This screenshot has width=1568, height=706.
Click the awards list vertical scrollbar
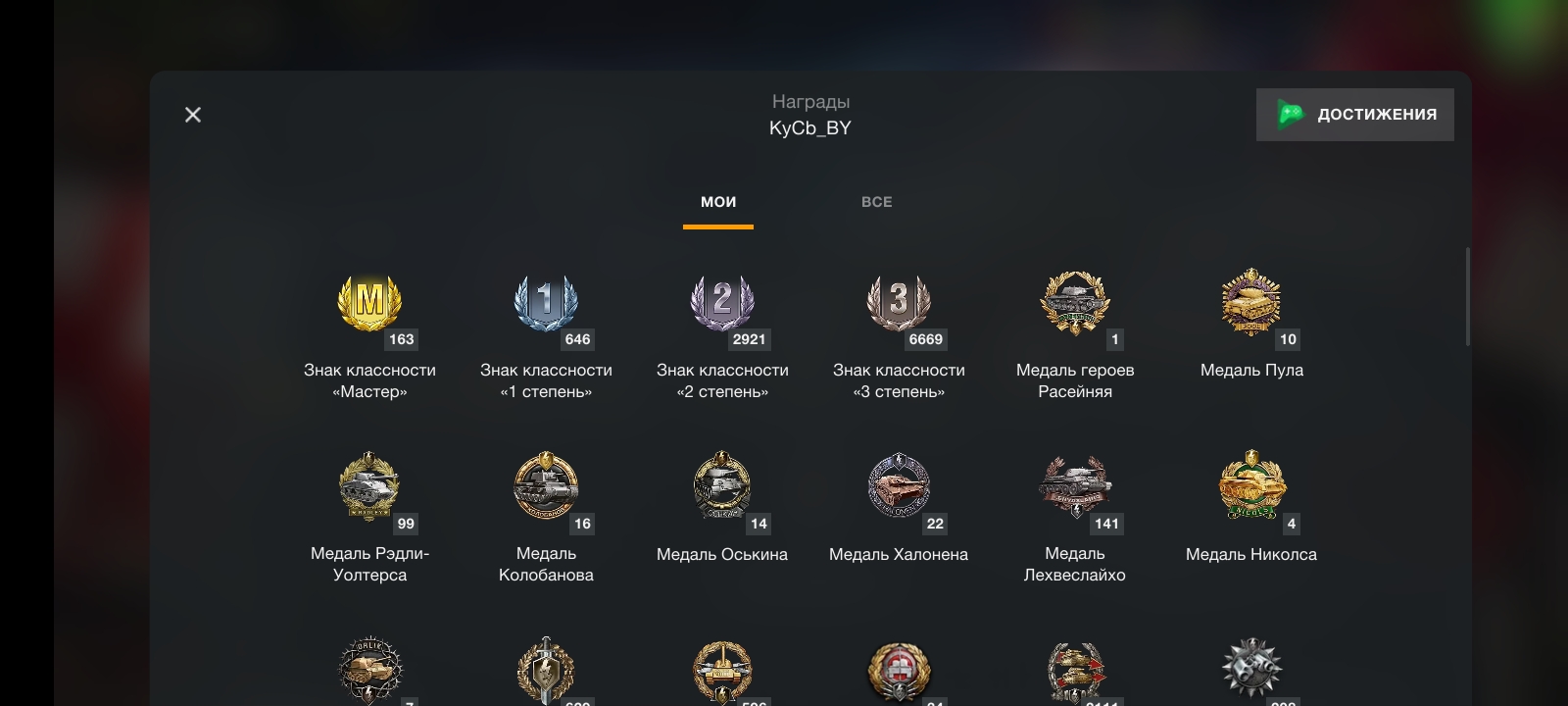coord(1467,296)
